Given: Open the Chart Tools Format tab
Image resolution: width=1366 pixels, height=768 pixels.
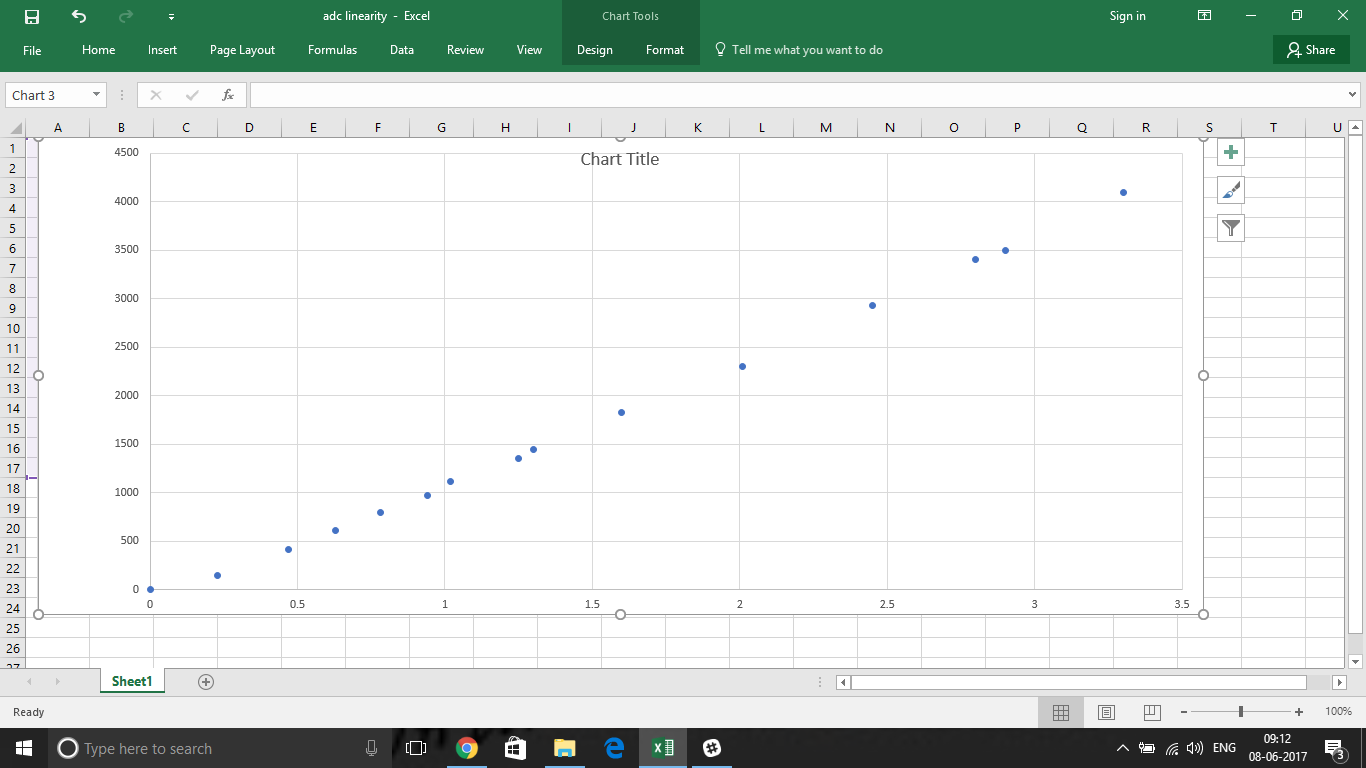Looking at the screenshot, I should click(x=665, y=50).
